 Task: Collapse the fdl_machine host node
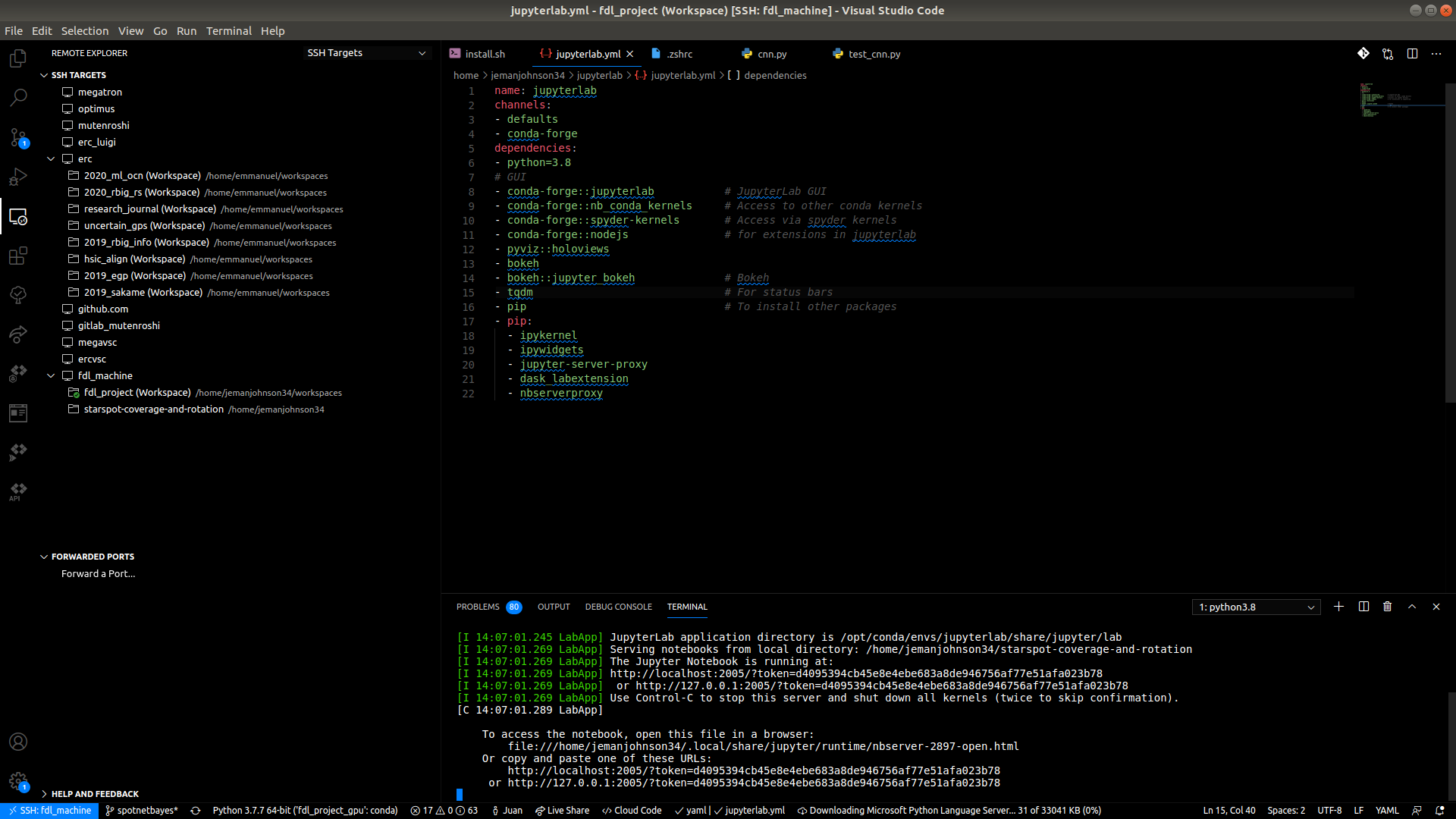click(51, 376)
